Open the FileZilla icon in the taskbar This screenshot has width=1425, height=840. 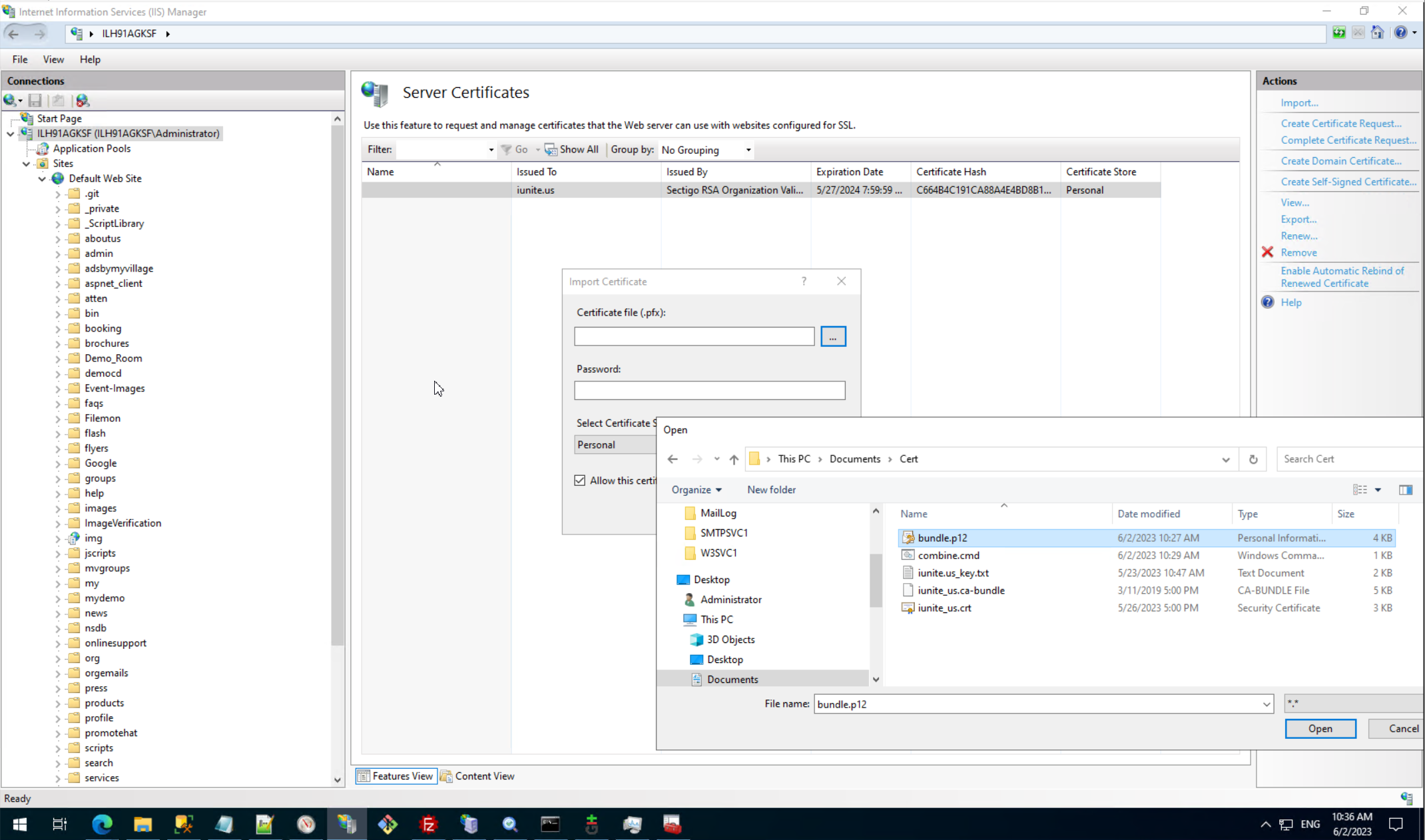click(x=428, y=825)
